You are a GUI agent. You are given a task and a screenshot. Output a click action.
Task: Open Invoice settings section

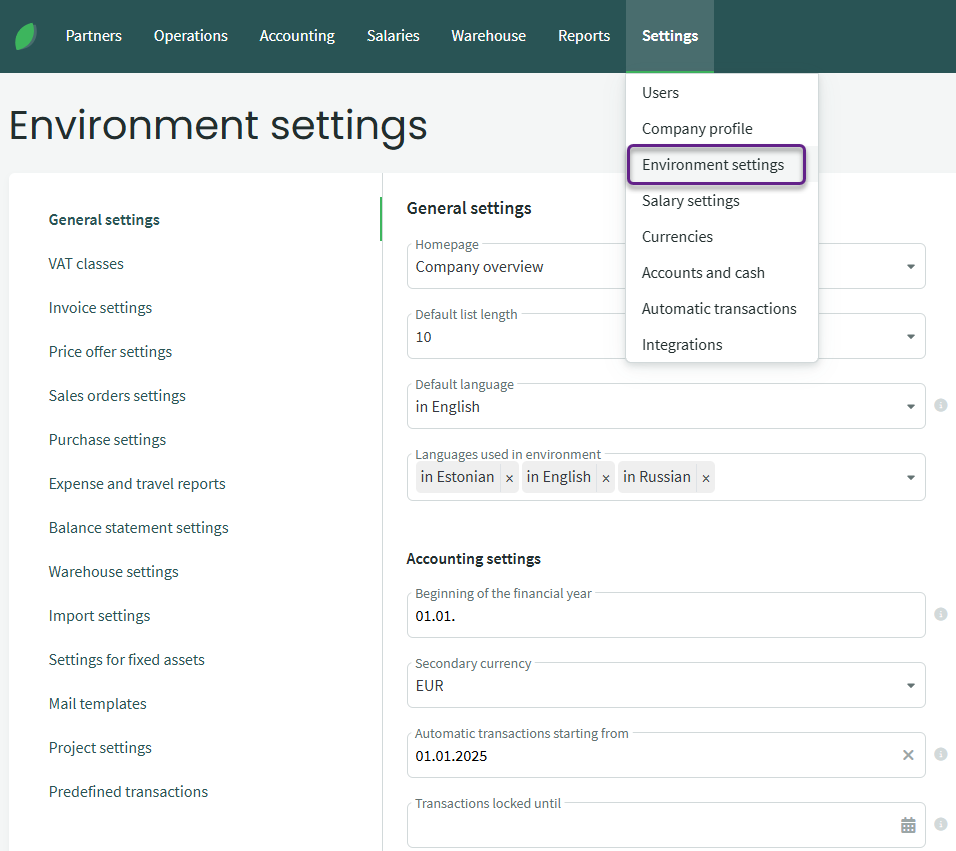(100, 308)
